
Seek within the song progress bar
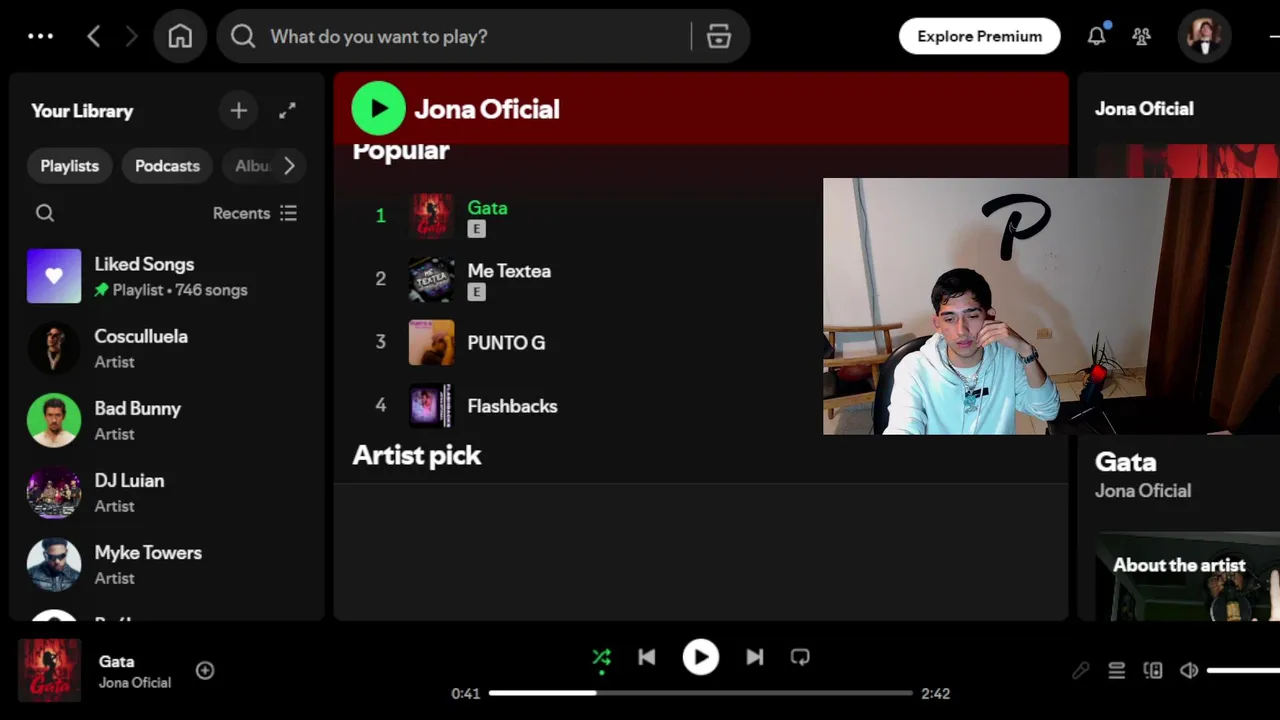pos(701,693)
